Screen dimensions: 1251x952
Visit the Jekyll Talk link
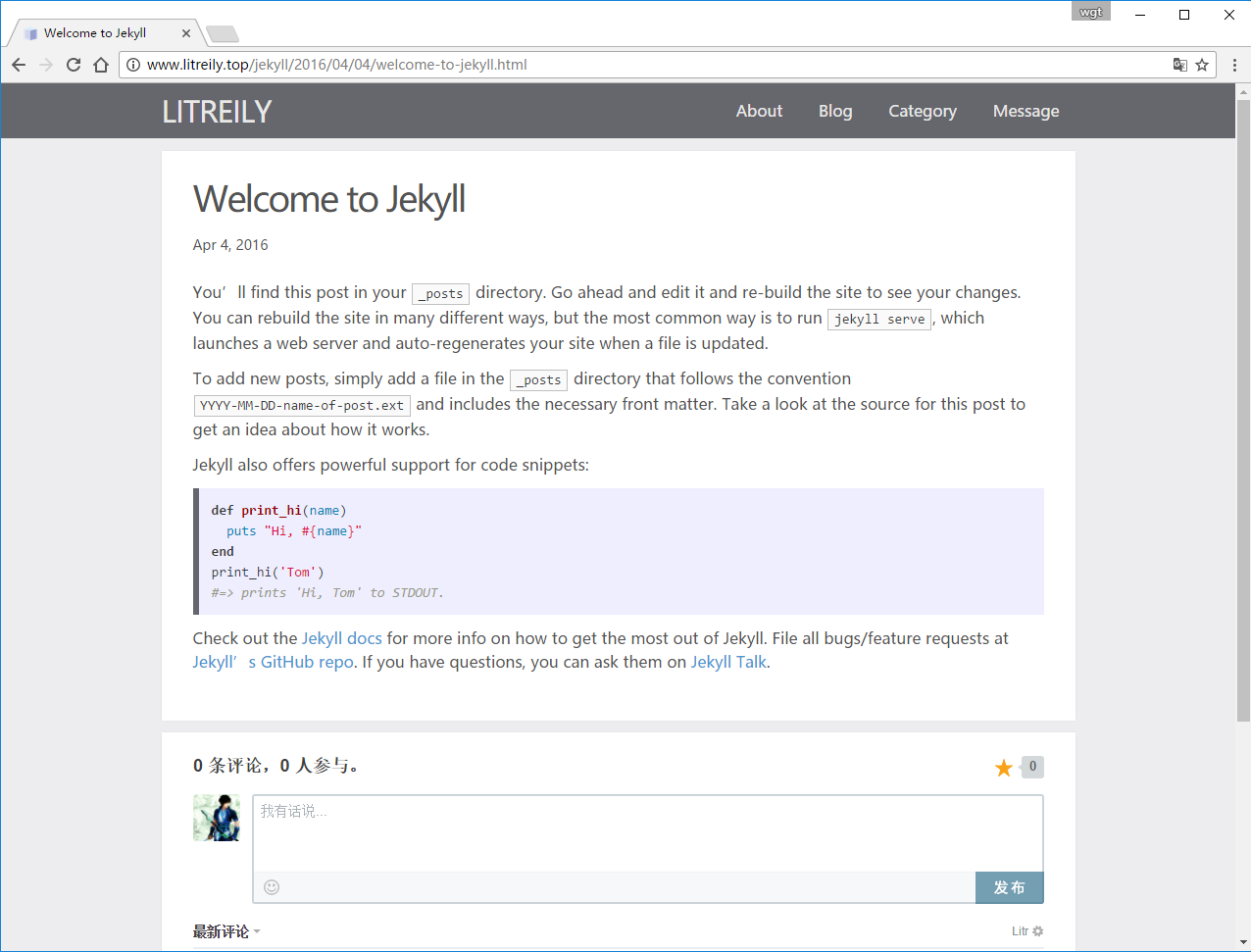[728, 662]
